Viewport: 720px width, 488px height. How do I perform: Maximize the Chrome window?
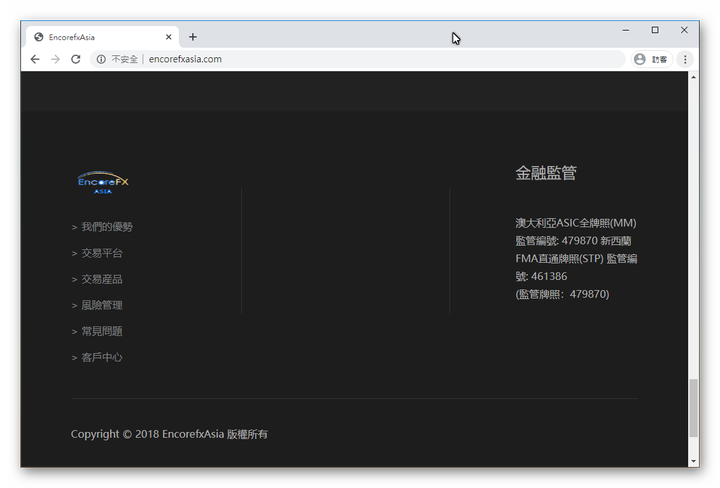655,30
